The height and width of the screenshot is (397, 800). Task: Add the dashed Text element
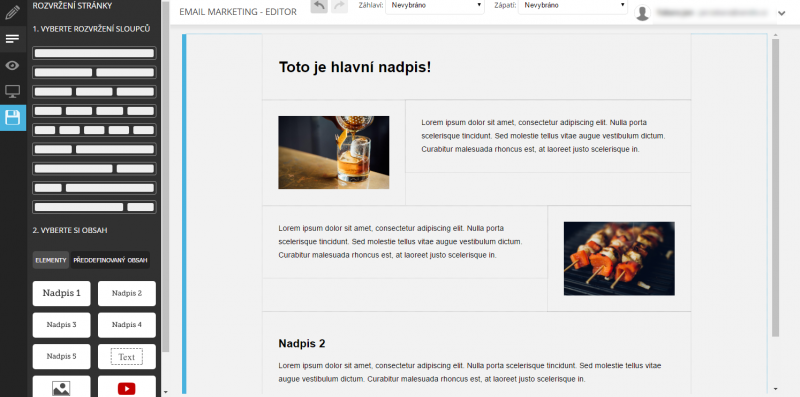pos(127,357)
